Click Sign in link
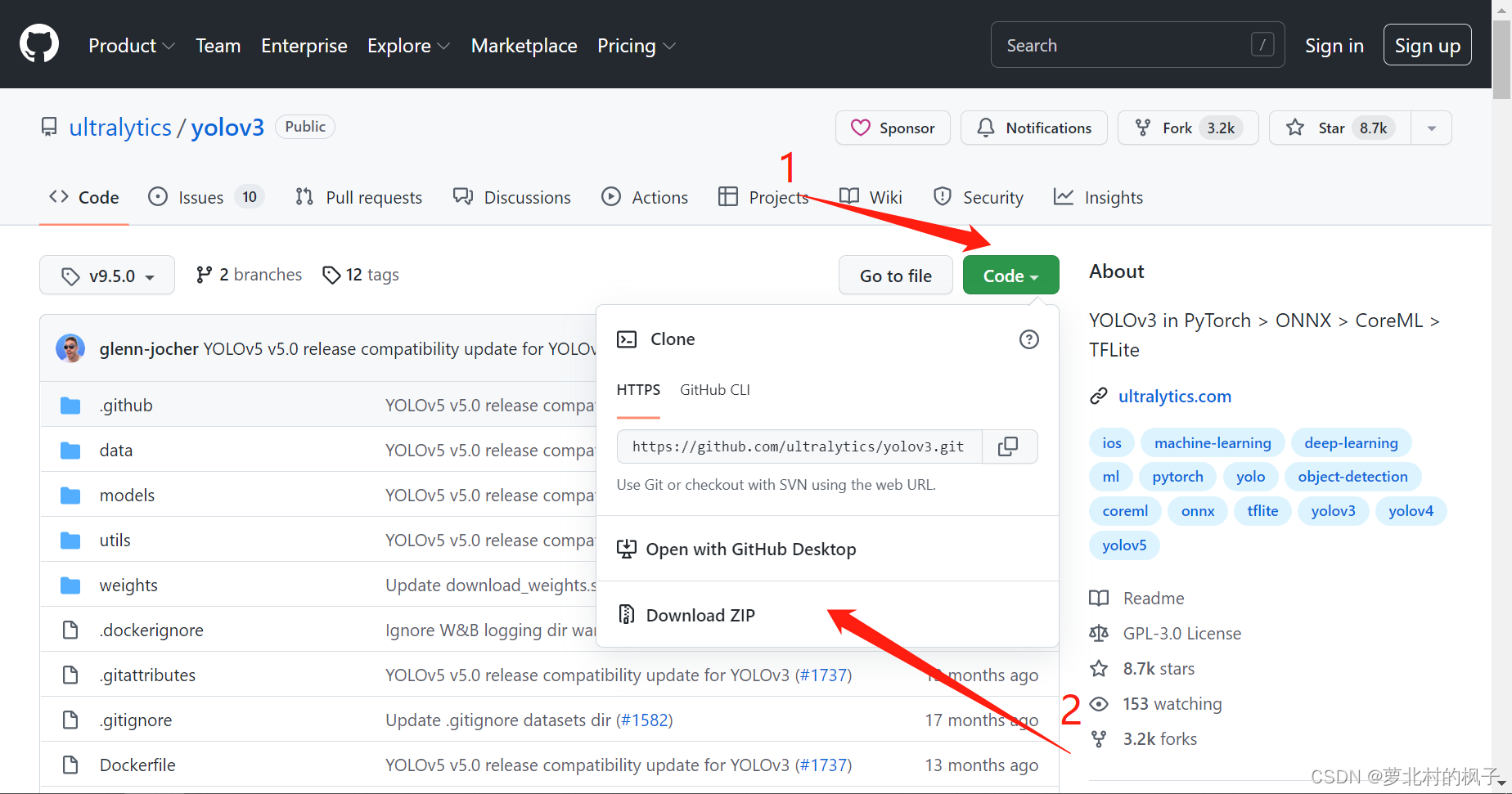The height and width of the screenshot is (794, 1512). 1334,46
